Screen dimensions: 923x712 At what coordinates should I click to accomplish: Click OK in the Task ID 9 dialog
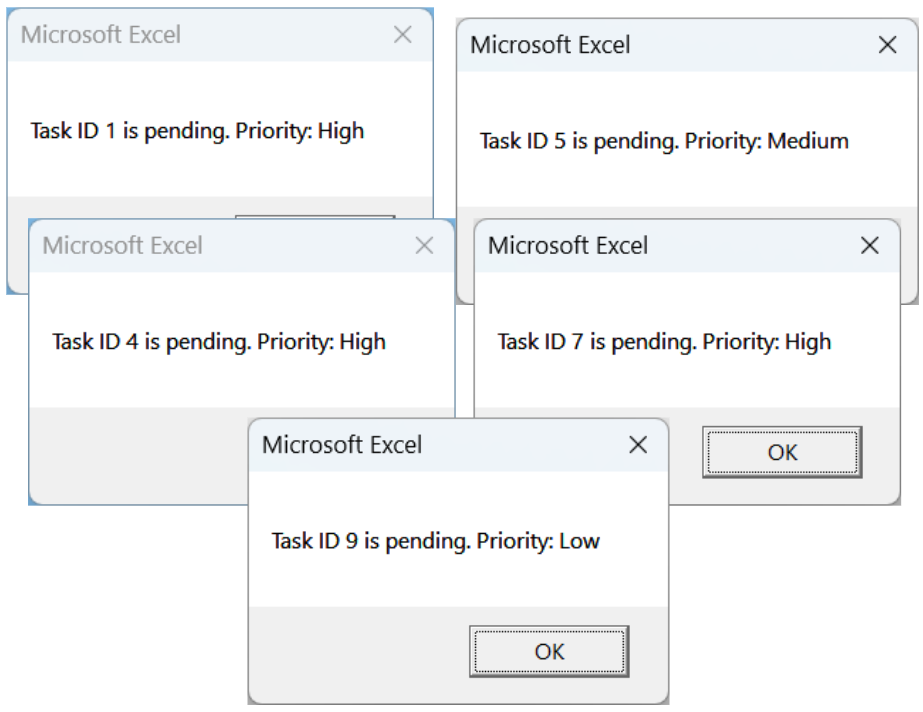549,651
